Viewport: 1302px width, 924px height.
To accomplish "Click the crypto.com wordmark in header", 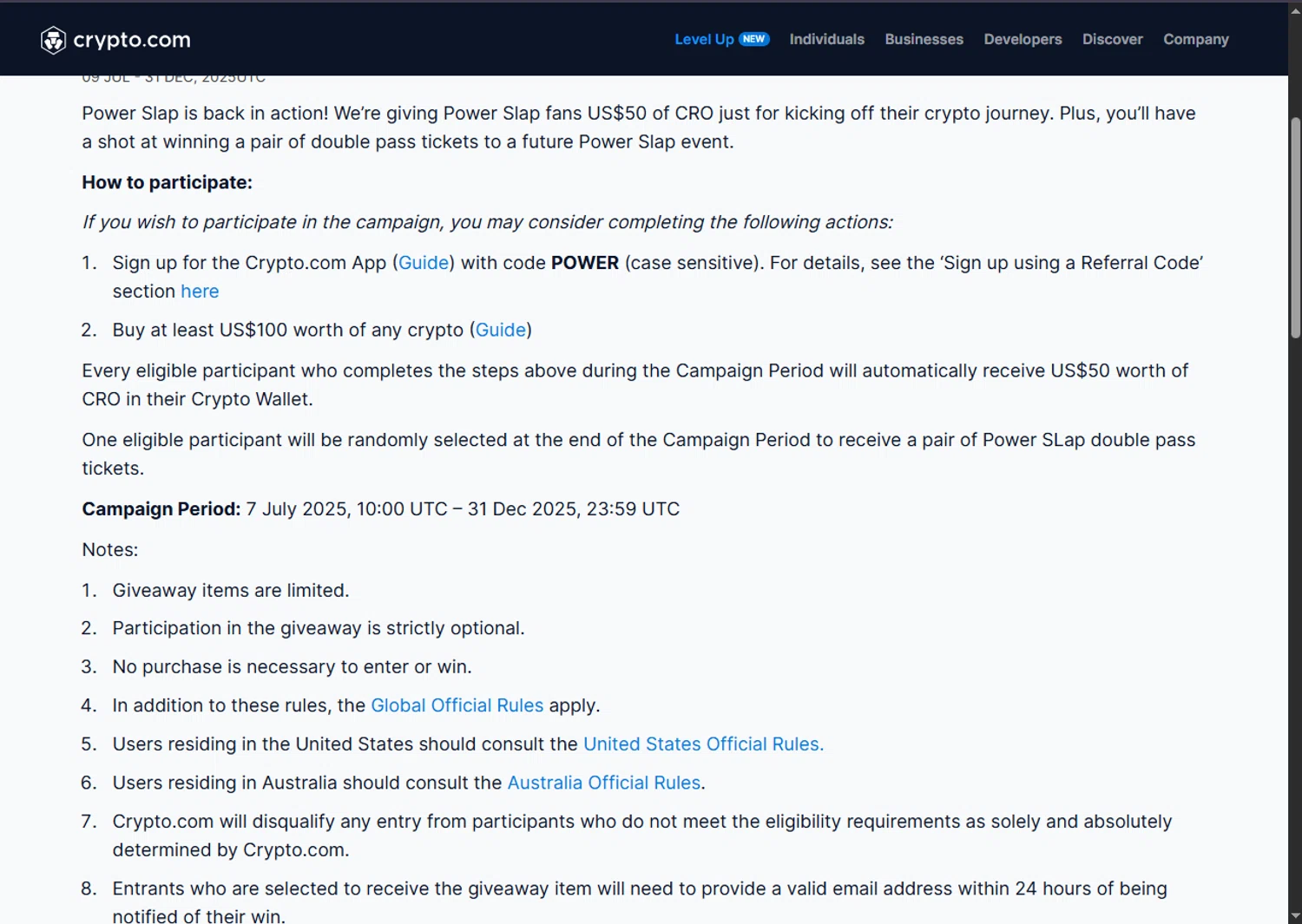I will [x=132, y=40].
